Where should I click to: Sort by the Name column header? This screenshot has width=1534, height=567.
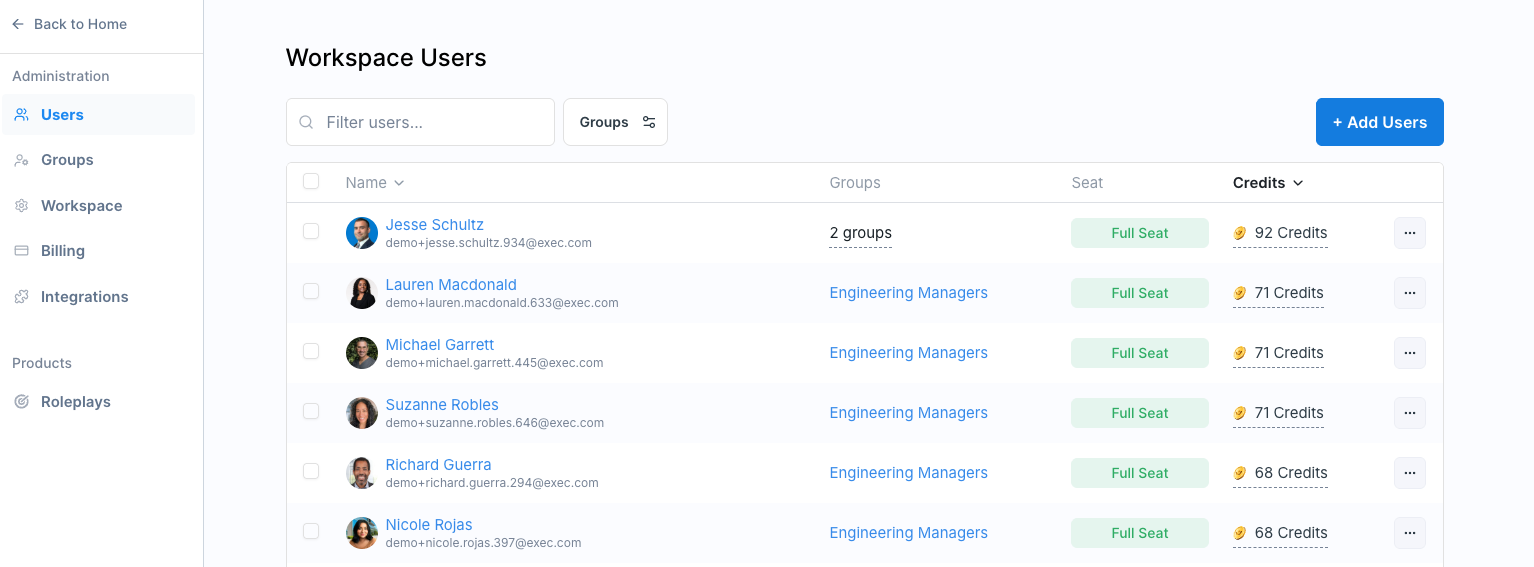point(375,183)
